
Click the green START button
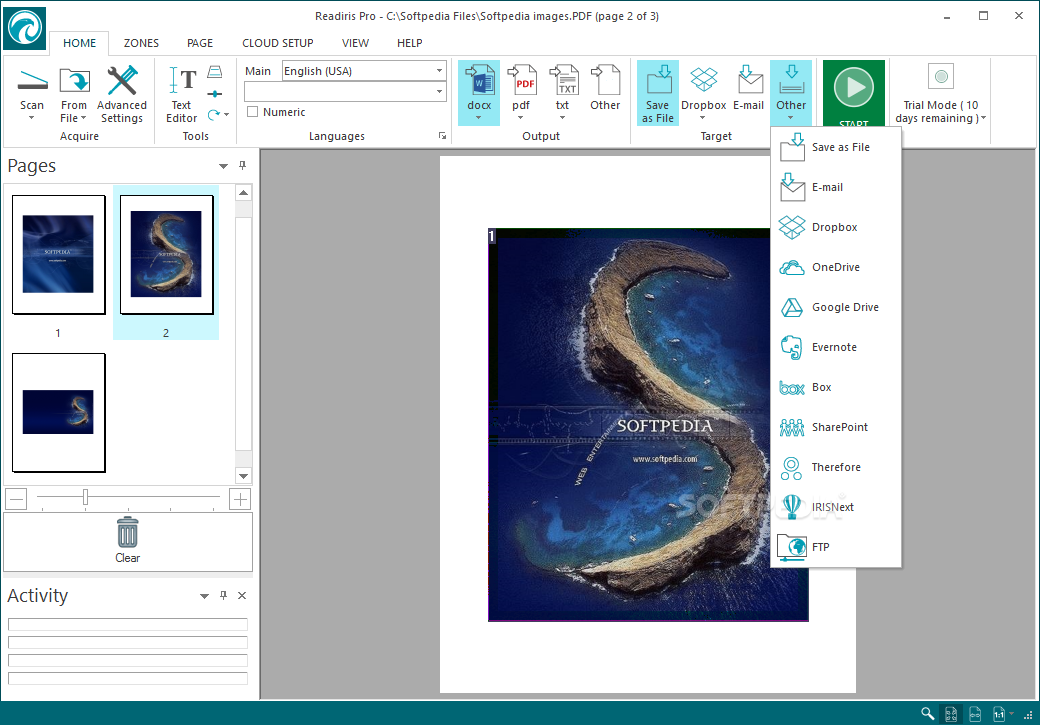[854, 93]
